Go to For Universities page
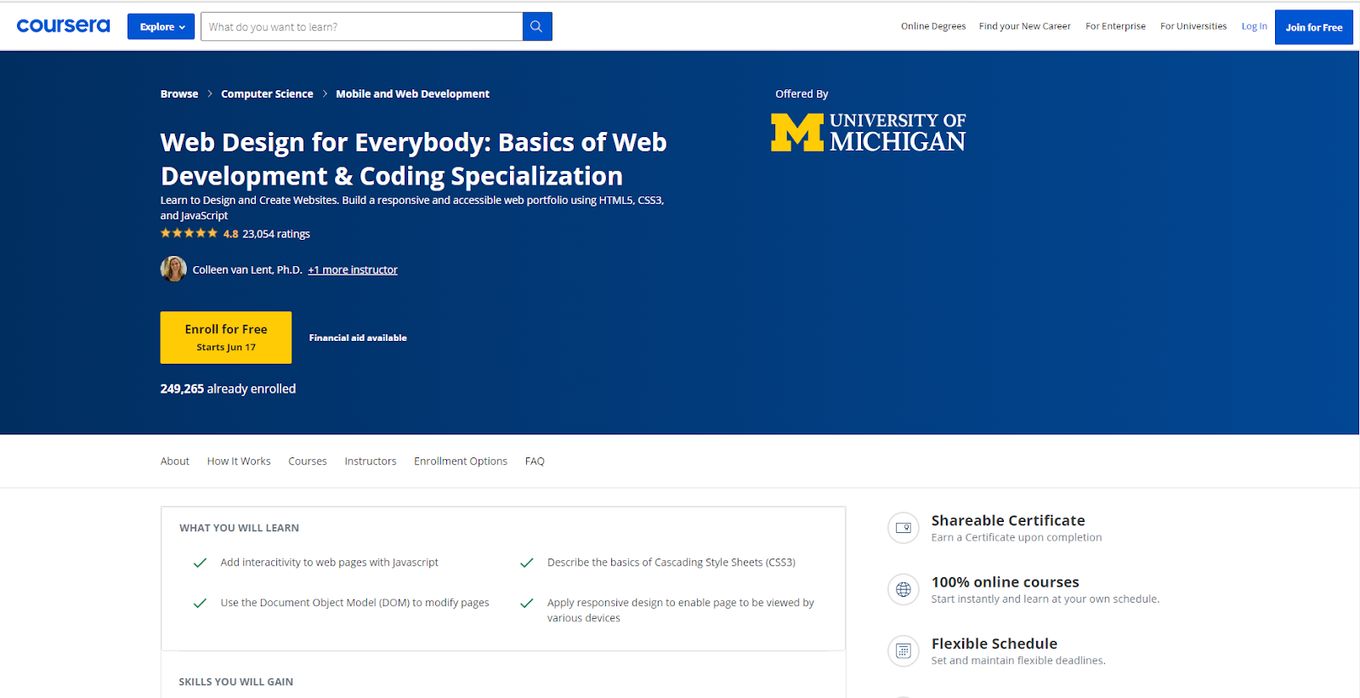The width and height of the screenshot is (1360, 698). (1193, 27)
